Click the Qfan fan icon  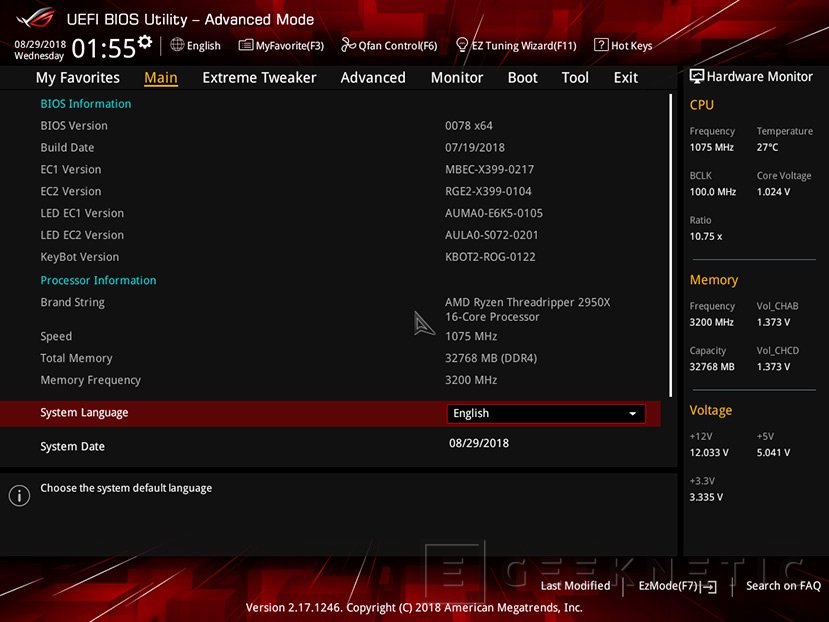coord(348,45)
